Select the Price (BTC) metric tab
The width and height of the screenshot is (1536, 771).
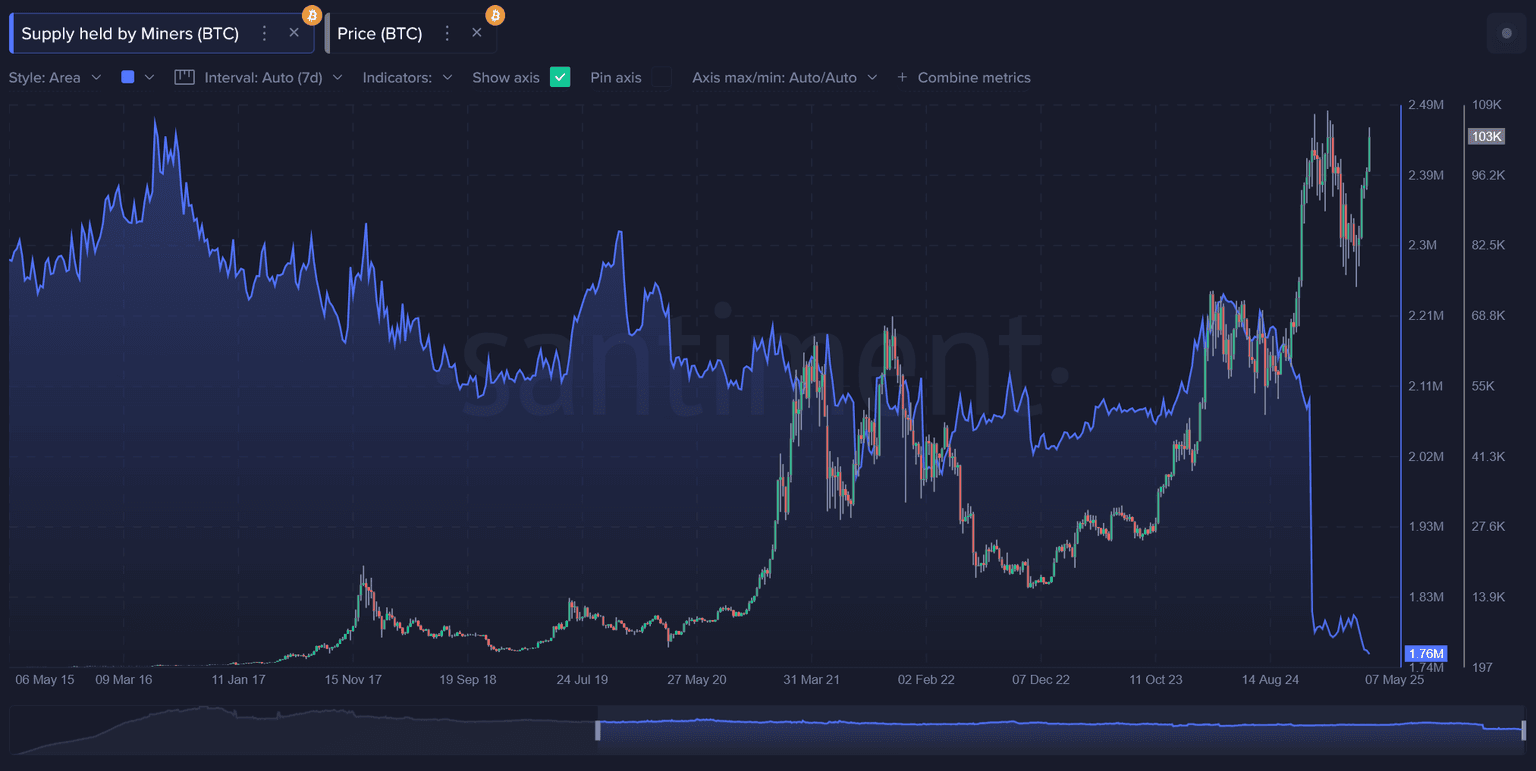click(380, 33)
